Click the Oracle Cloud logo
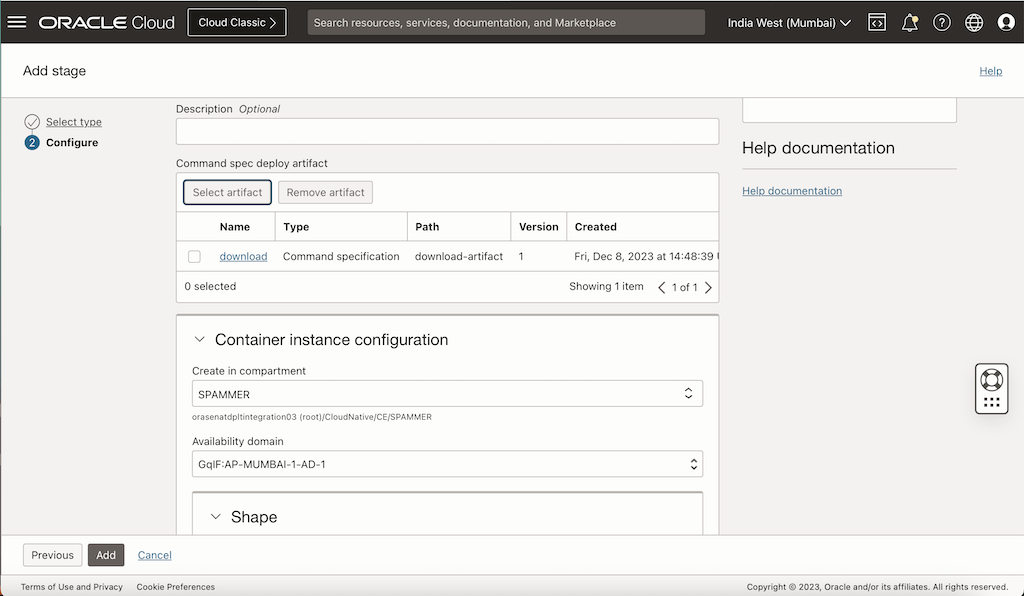The image size is (1024, 596). click(x=106, y=21)
